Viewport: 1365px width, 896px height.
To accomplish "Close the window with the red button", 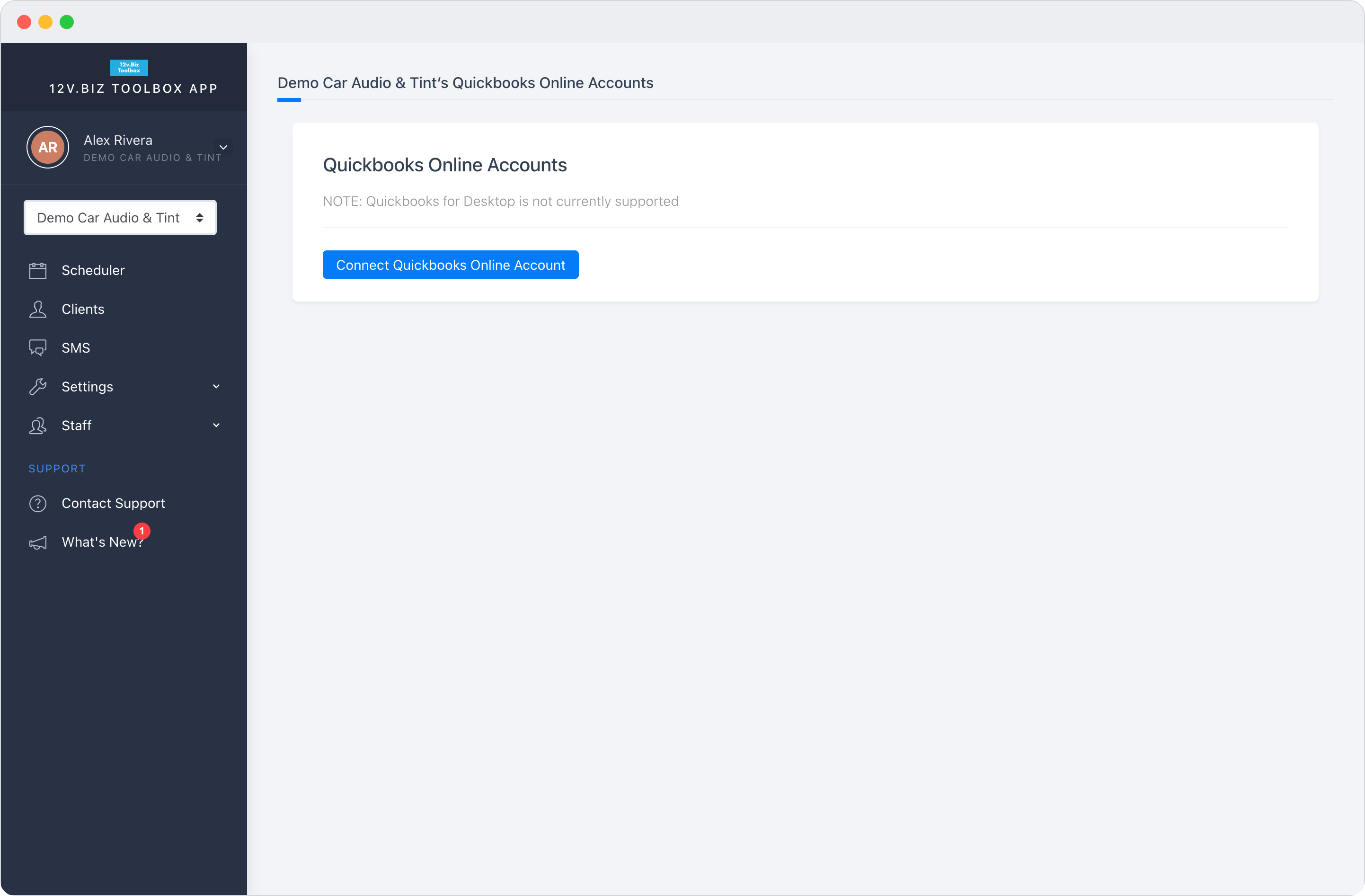I will 24,22.
